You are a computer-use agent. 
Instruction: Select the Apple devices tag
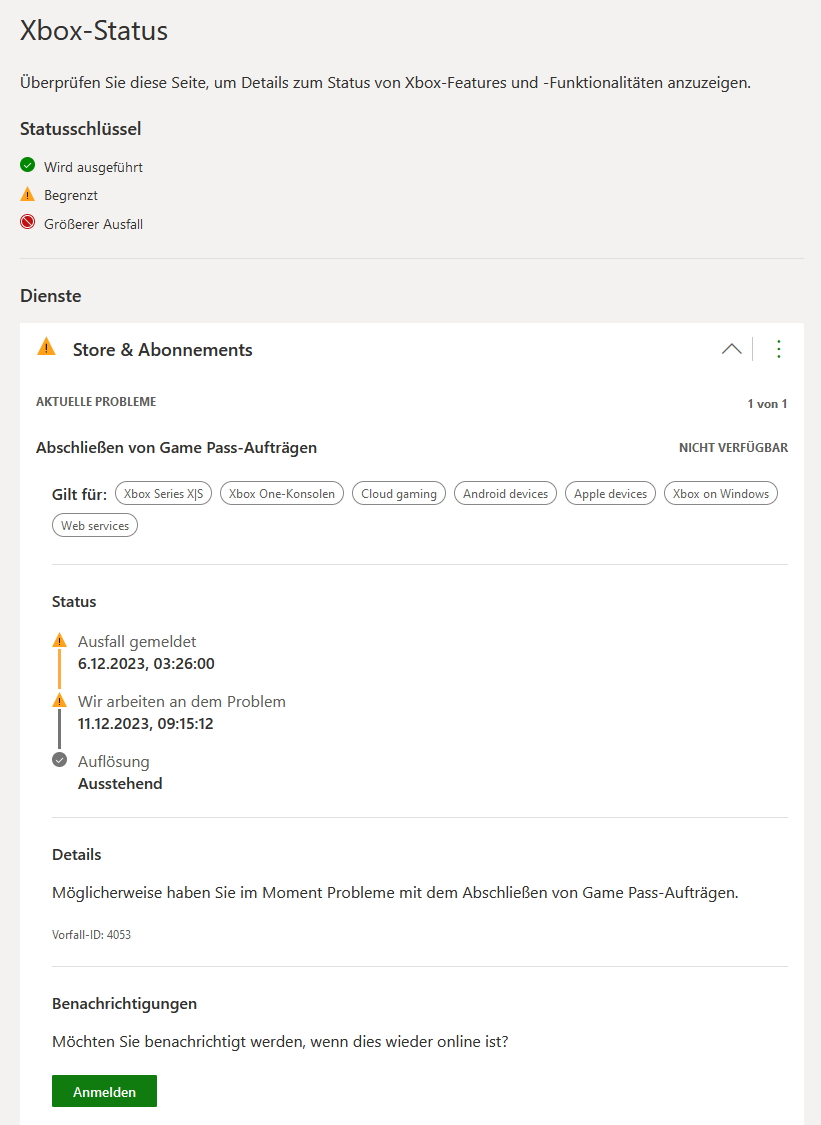coord(610,494)
